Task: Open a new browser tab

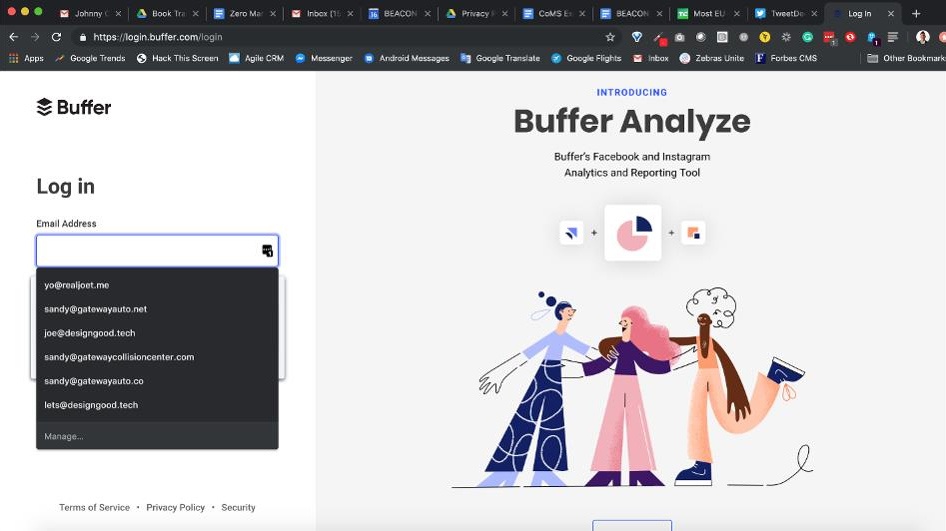Action: point(916,14)
